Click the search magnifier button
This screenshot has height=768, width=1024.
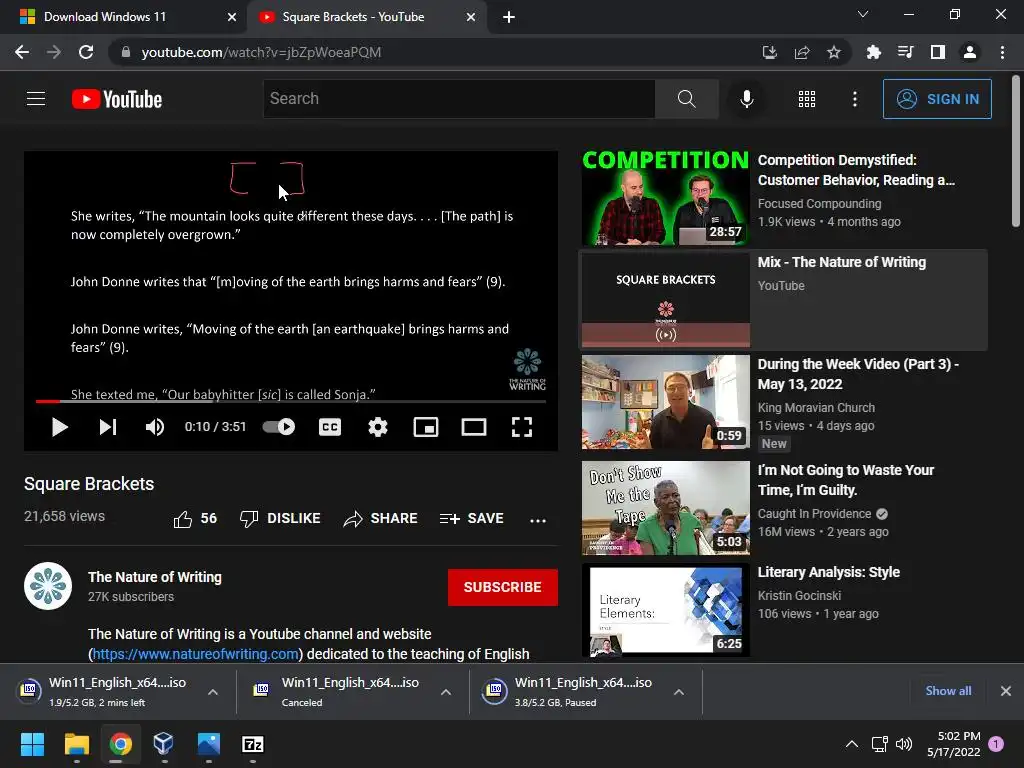[x=686, y=99]
